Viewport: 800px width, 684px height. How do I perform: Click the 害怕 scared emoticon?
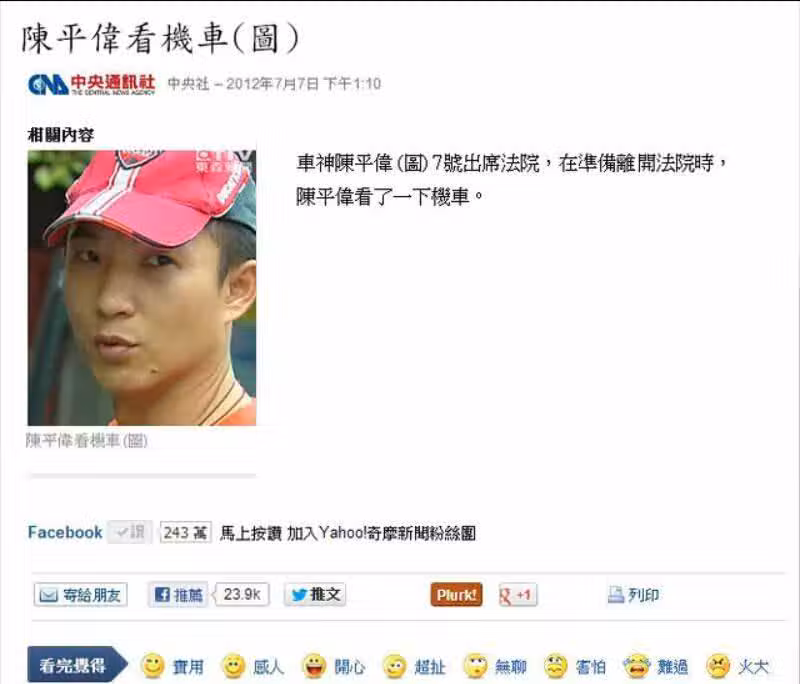click(556, 666)
